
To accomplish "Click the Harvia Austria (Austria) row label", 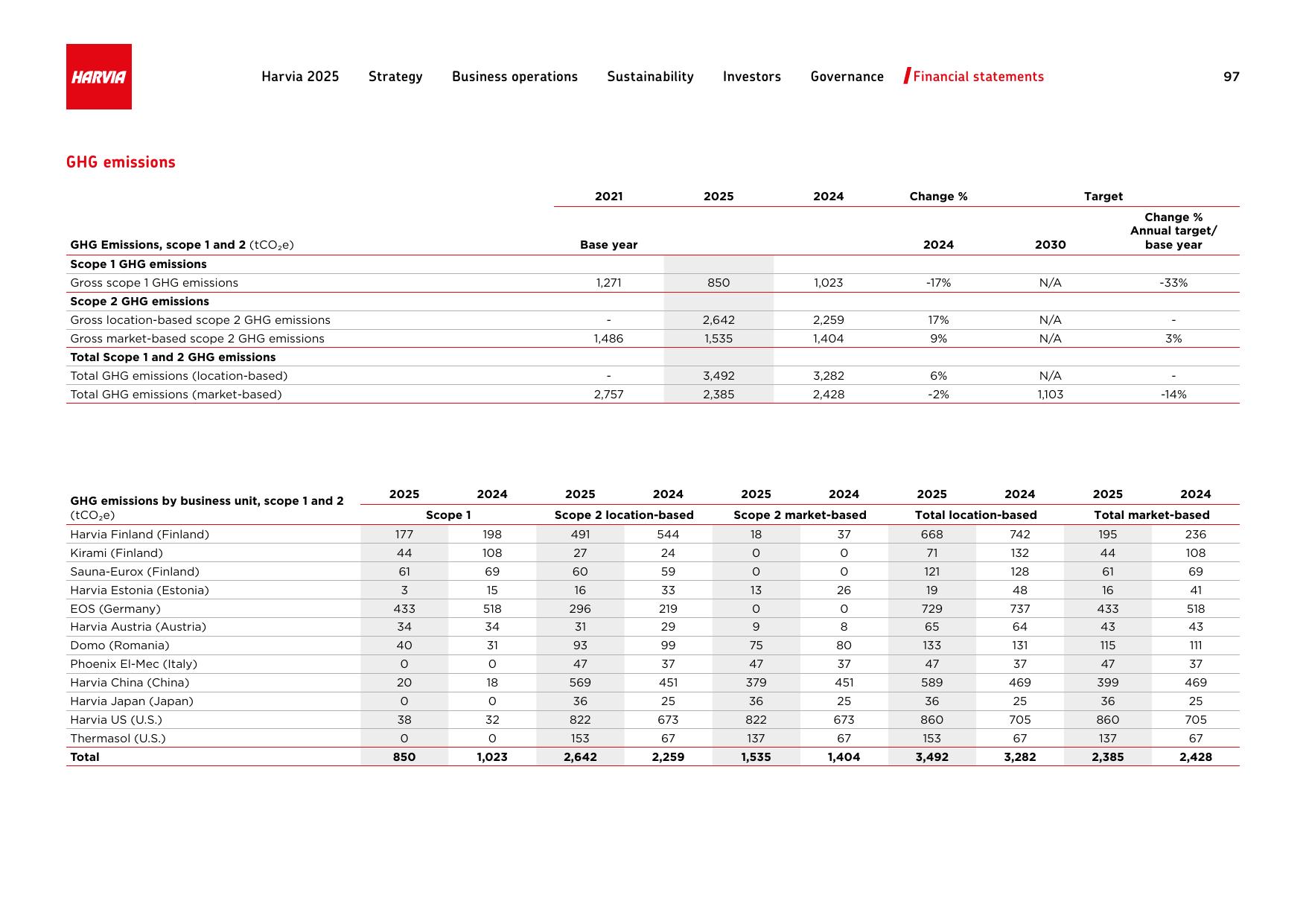I will (x=138, y=627).
